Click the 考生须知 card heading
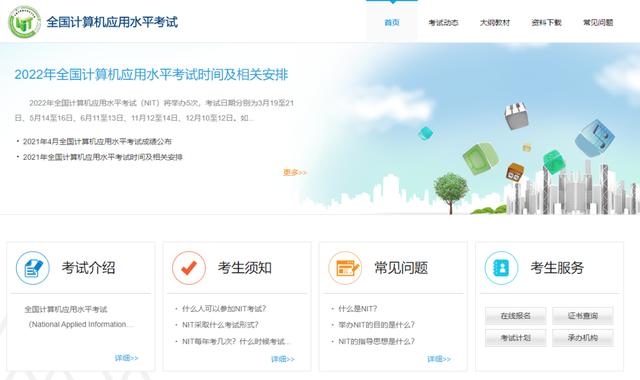 pyautogui.click(x=244, y=268)
